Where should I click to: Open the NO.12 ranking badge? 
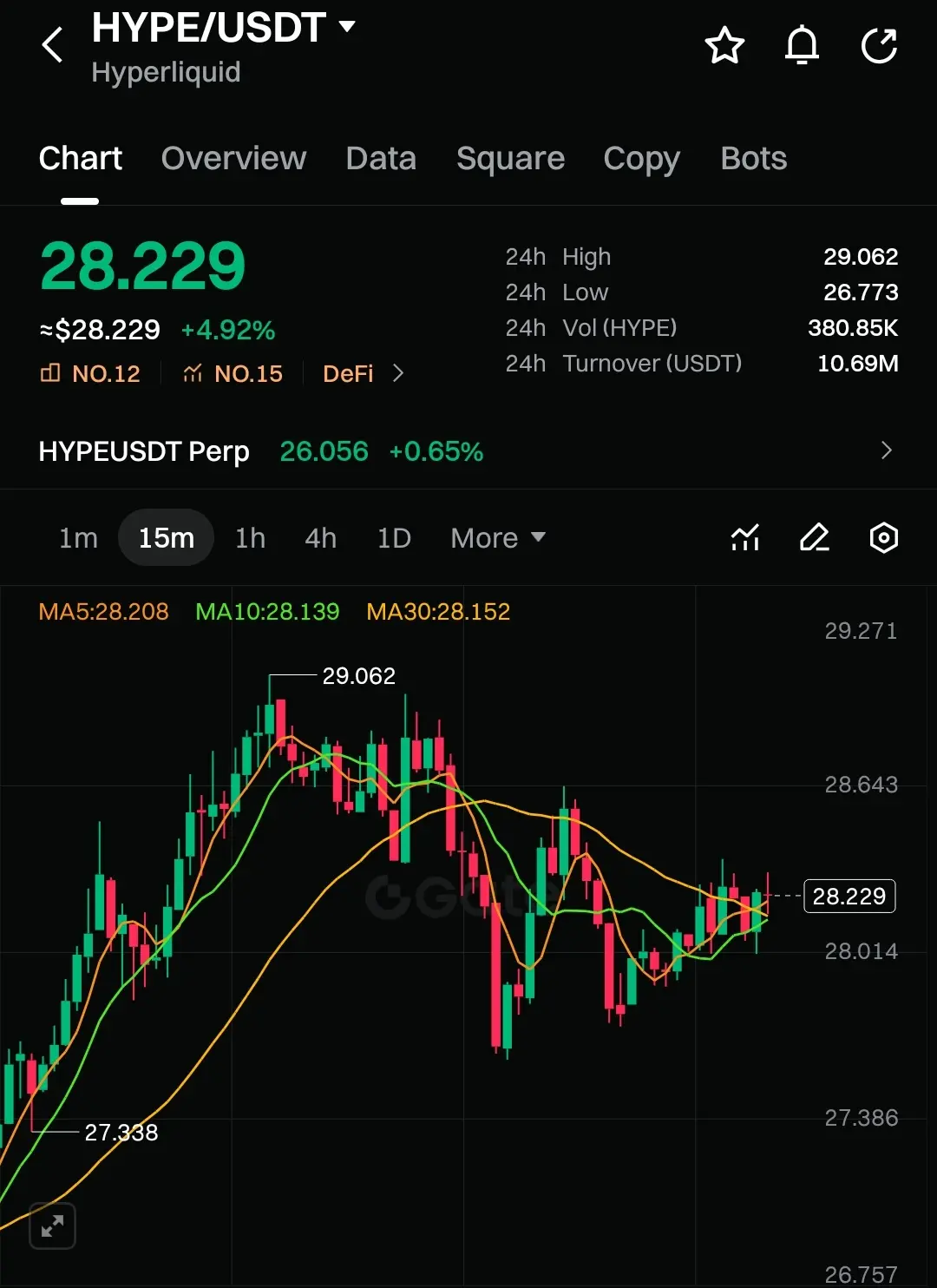point(90,374)
